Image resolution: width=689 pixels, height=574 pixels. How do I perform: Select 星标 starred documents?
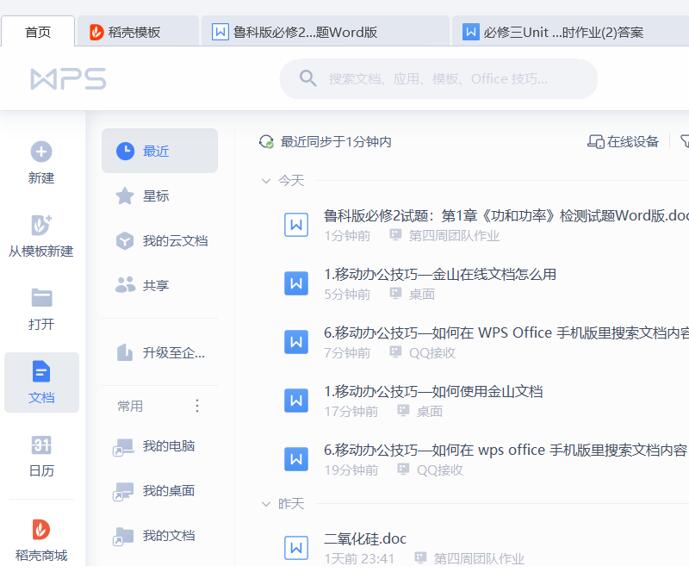tap(156, 196)
